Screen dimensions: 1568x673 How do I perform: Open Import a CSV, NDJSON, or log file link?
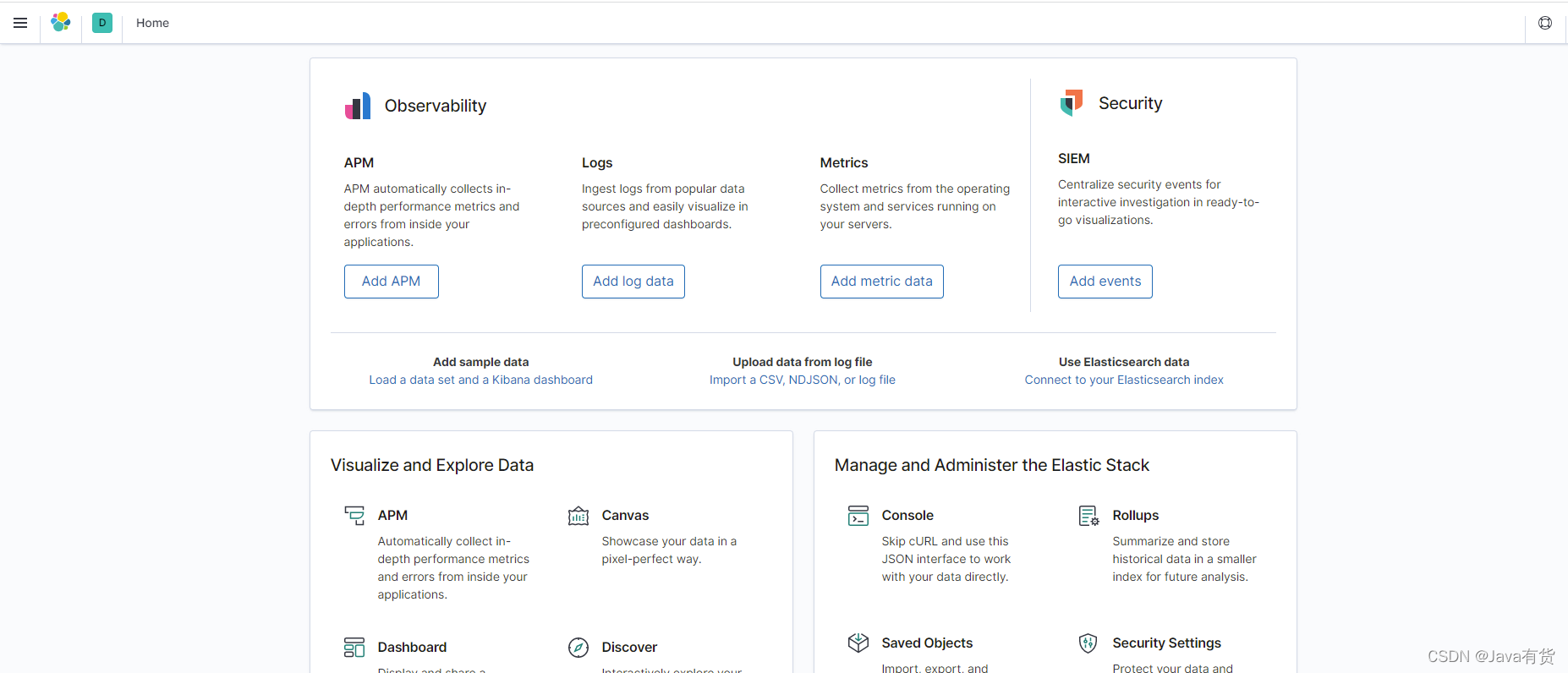point(803,380)
